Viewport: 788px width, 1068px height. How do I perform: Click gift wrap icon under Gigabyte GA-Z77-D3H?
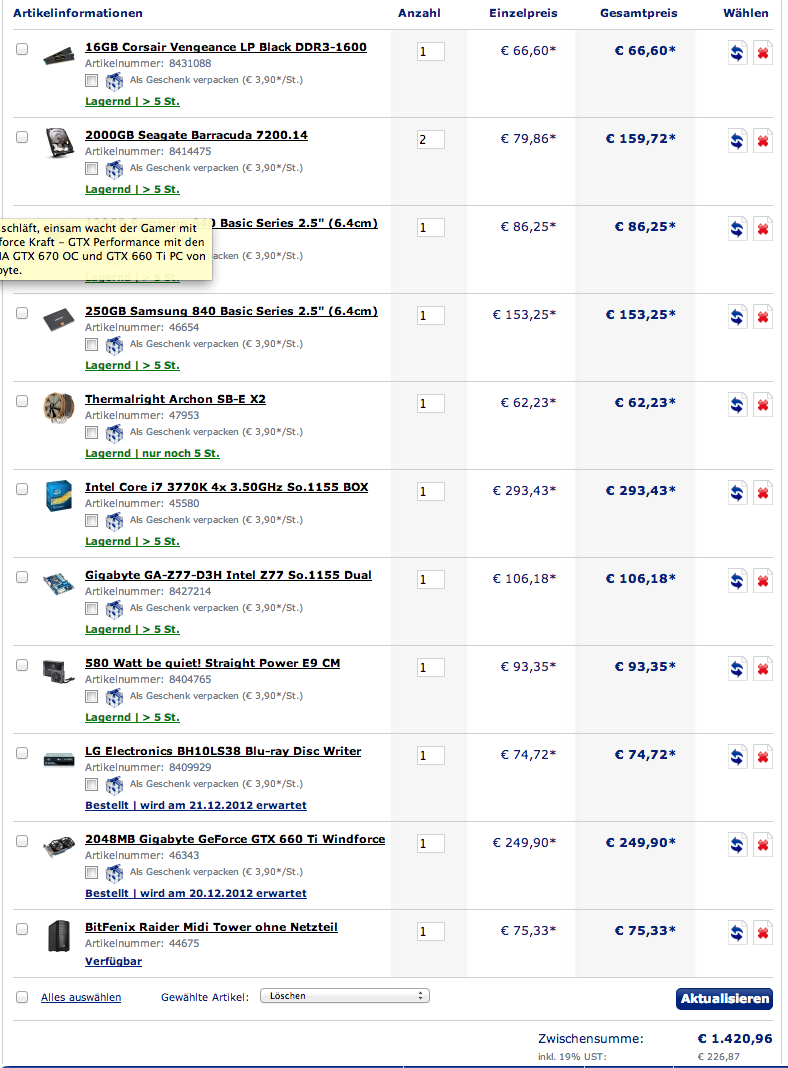click(114, 608)
